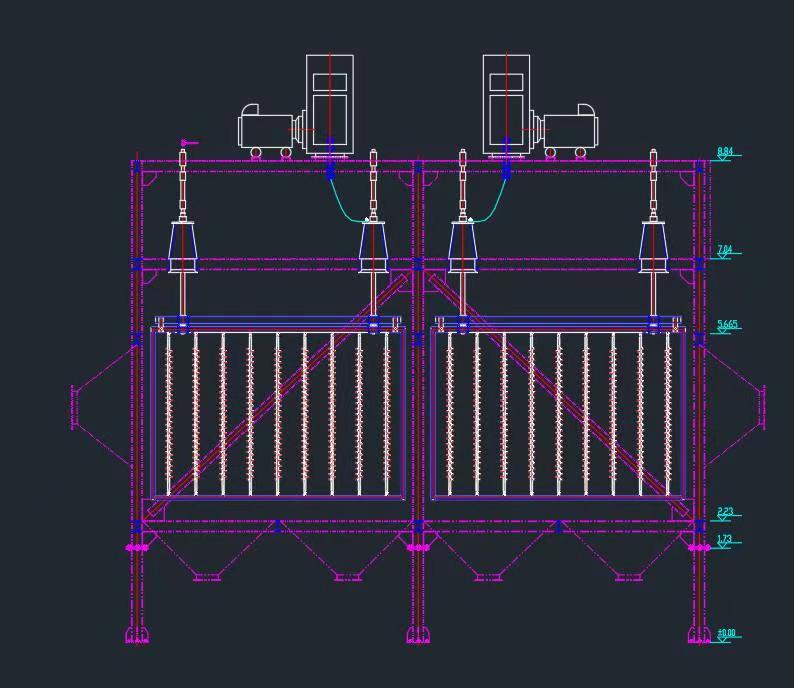The width and height of the screenshot is (794, 688).
Task: Select the 7.04 elevation marker
Action: click(725, 250)
